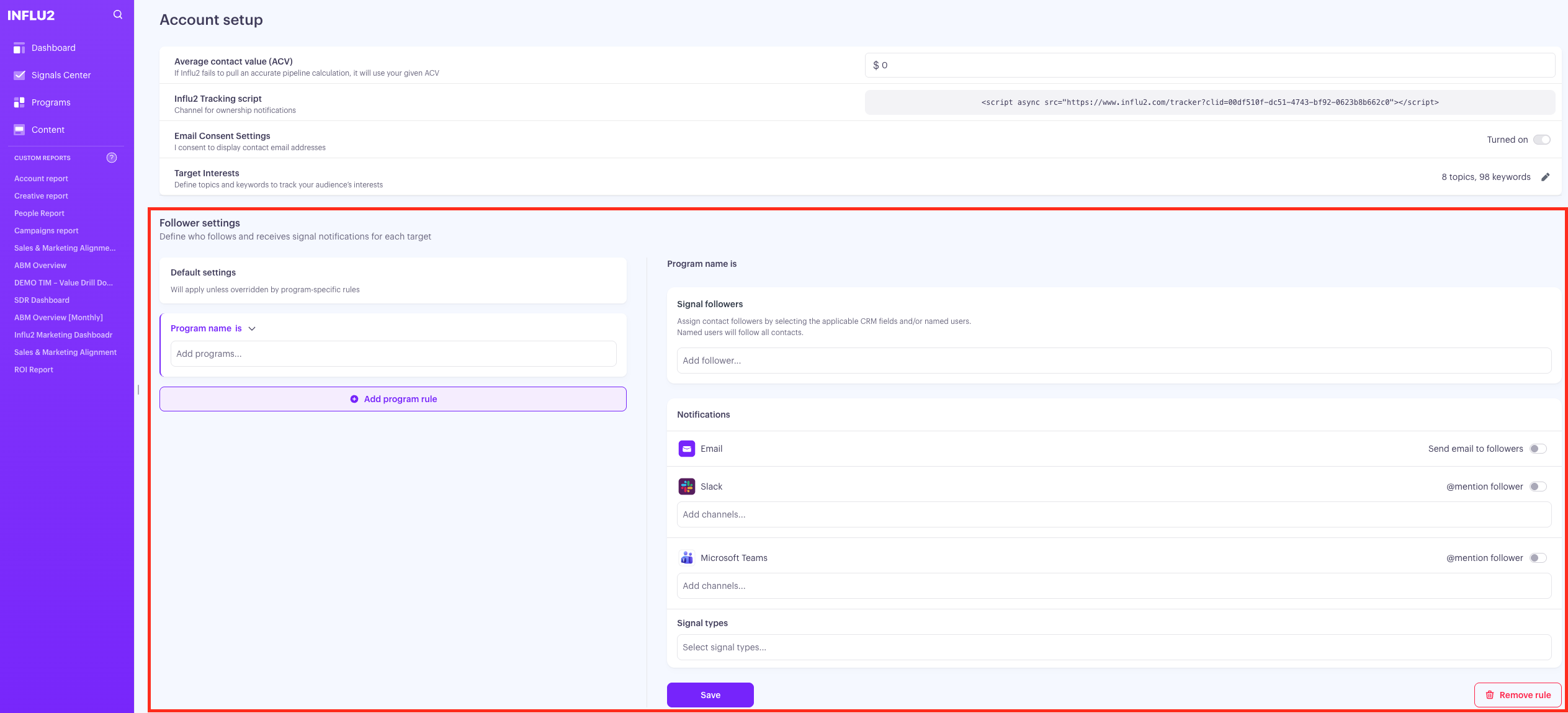Click the Microsoft Teams logo icon

pyautogui.click(x=687, y=558)
